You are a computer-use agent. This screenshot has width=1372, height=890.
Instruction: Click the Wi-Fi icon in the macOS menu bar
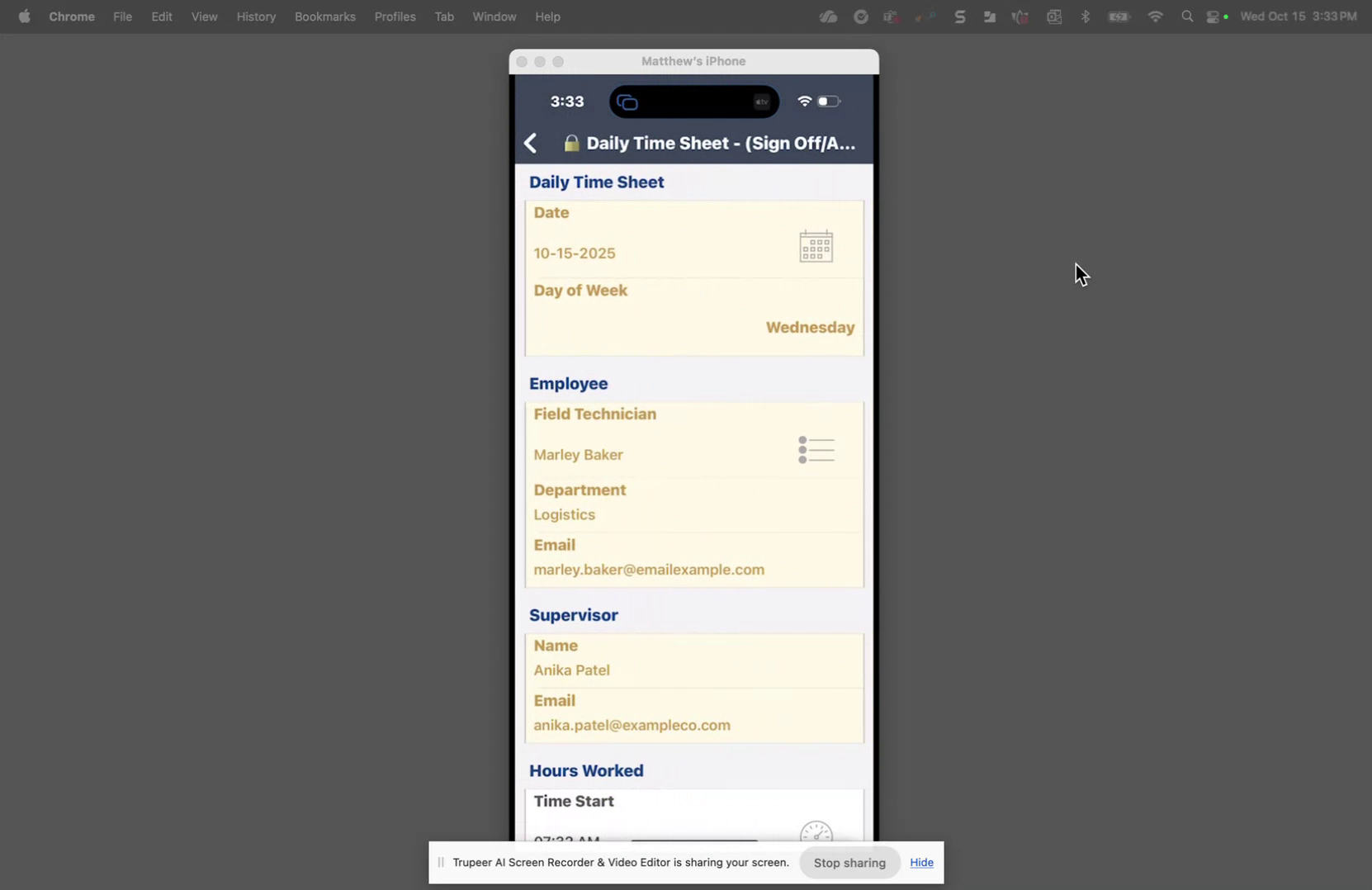pos(1155,16)
